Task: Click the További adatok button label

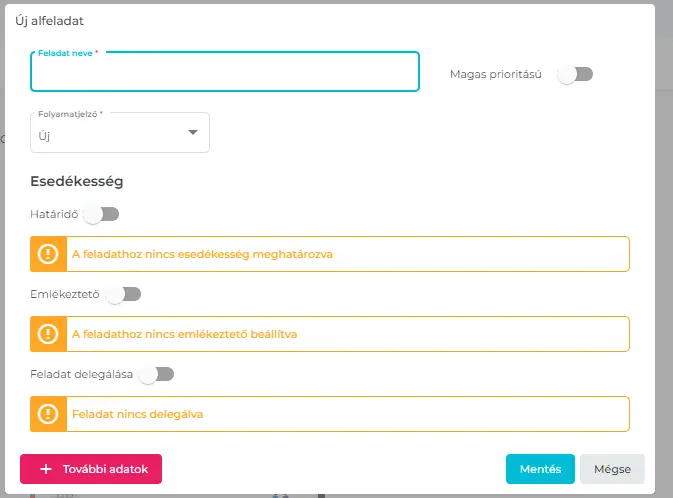Action: pos(106,469)
